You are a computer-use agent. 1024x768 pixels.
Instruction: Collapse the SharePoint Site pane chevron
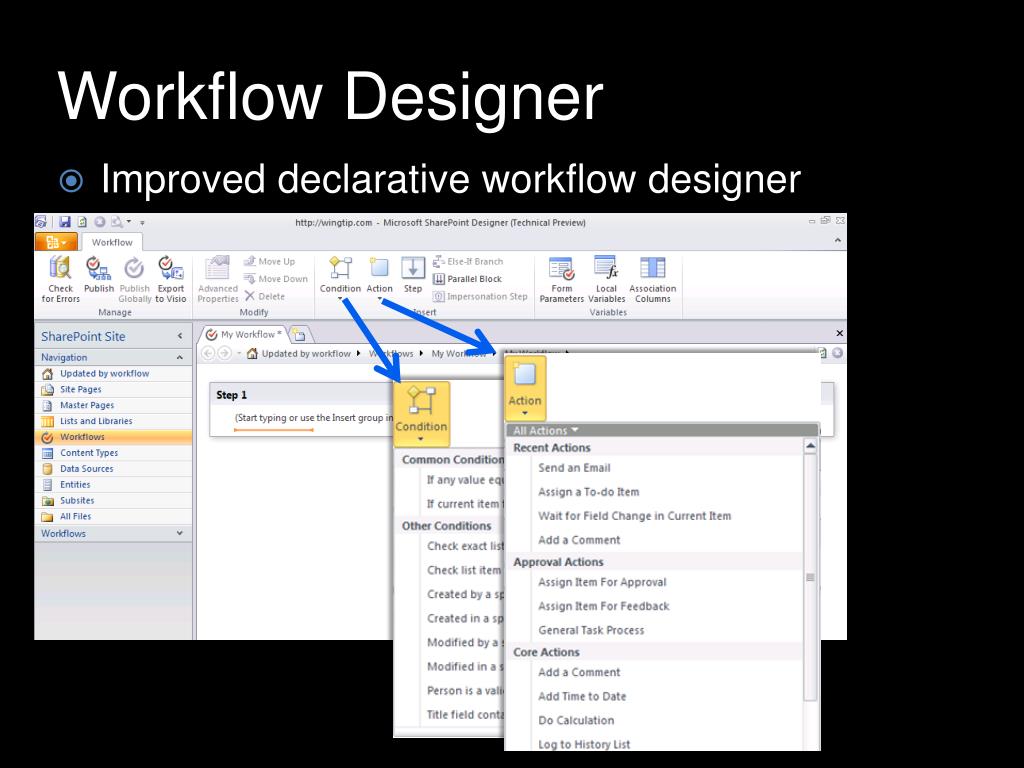(x=180, y=336)
